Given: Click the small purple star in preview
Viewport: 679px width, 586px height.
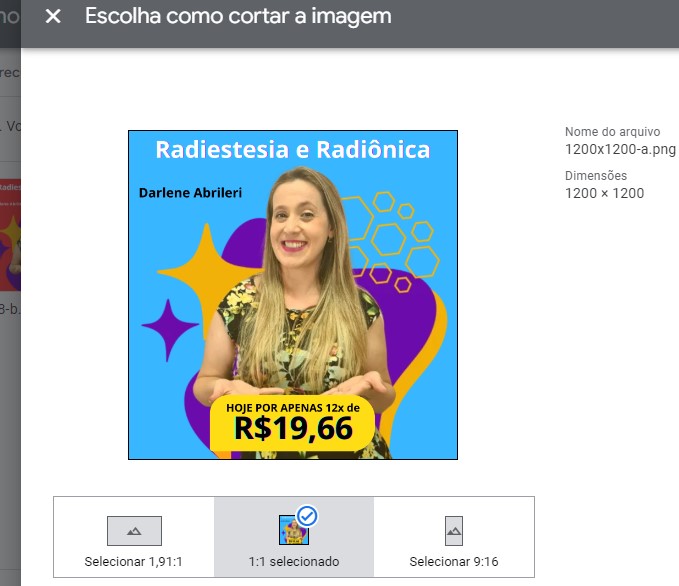Looking at the screenshot, I should [x=169, y=329].
